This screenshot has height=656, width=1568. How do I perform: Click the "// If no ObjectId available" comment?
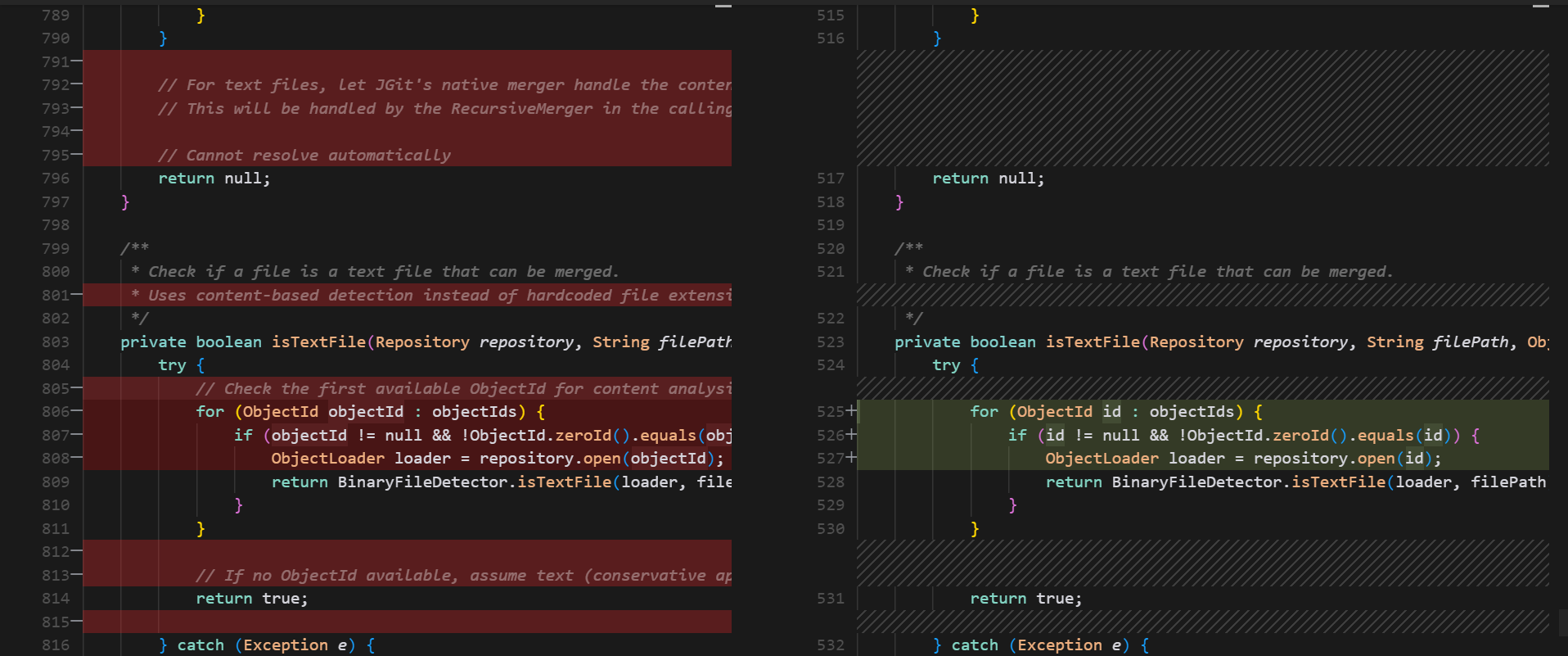point(463,575)
